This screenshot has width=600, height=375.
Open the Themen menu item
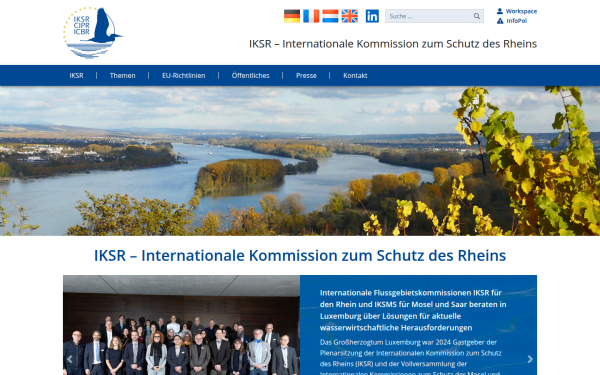coord(122,75)
